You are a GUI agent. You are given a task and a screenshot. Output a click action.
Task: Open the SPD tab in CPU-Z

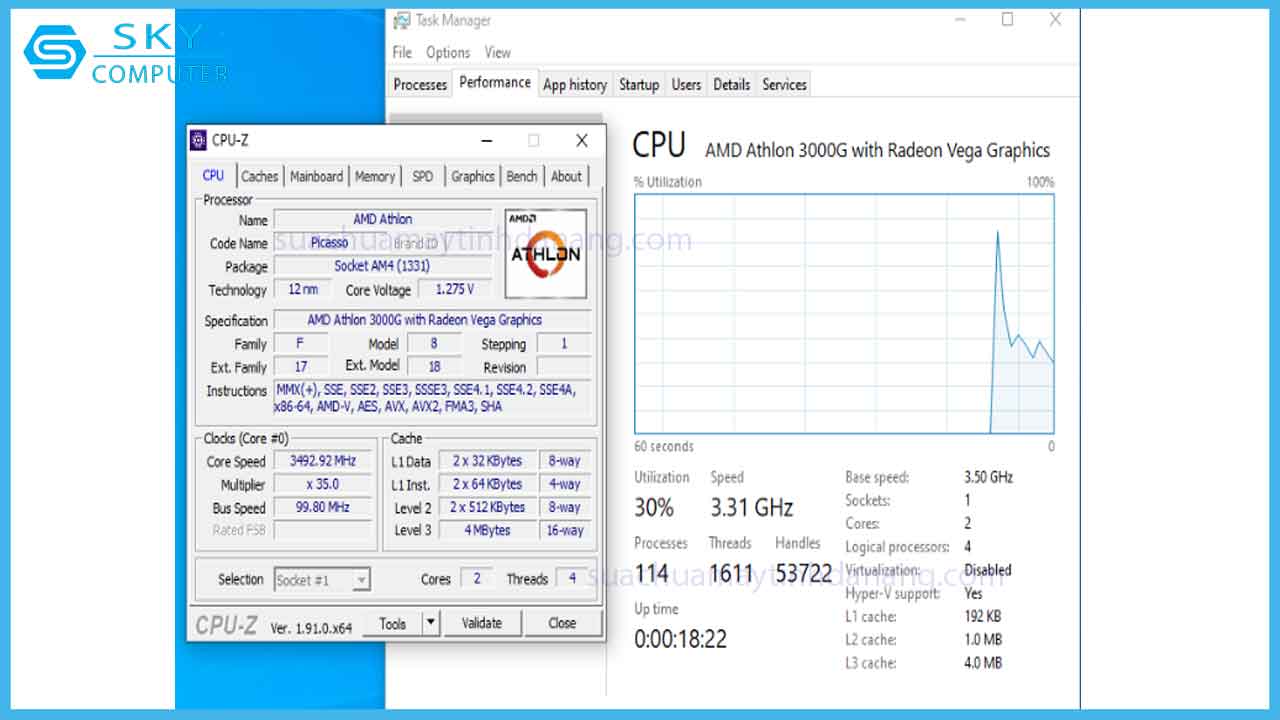tap(423, 176)
